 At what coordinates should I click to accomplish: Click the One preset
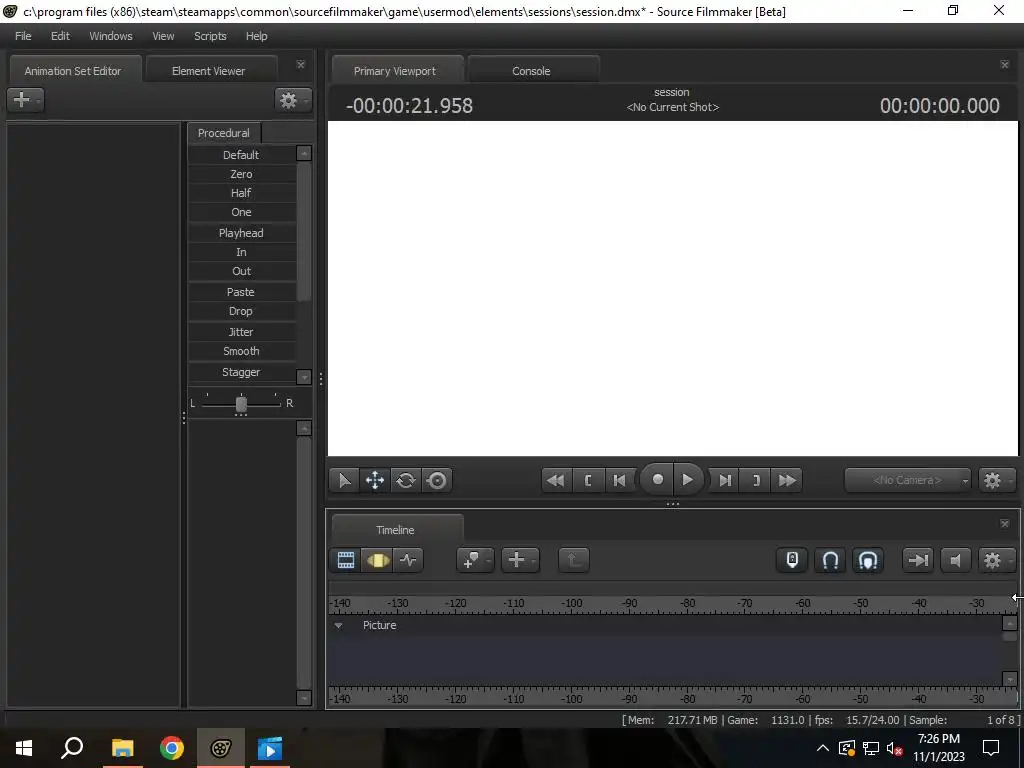[x=241, y=212]
